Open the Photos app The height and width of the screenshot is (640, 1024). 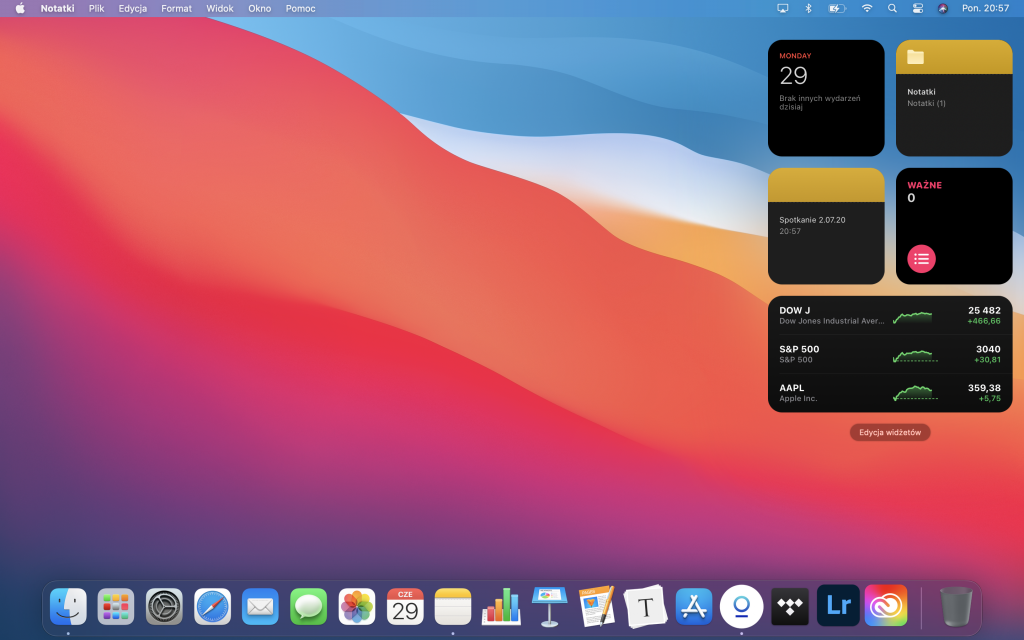click(x=356, y=606)
